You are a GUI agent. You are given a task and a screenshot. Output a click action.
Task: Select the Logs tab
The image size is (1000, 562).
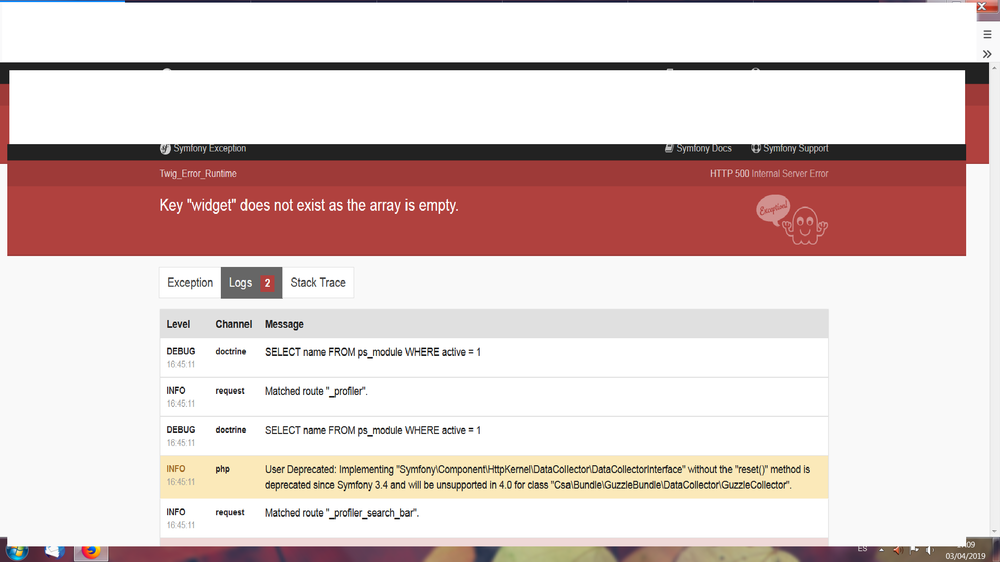[251, 283]
